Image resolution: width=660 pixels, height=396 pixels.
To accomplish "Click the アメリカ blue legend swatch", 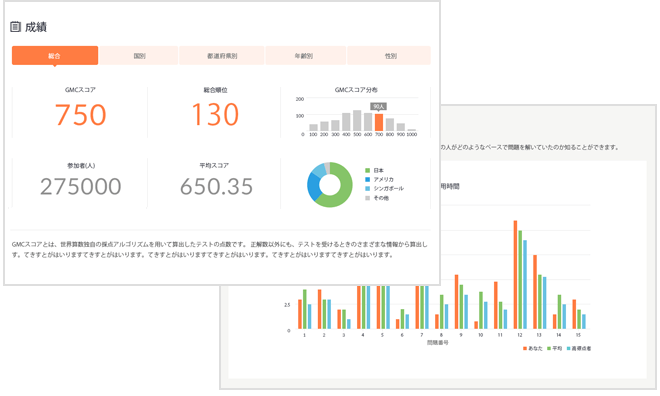I will pos(367,180).
